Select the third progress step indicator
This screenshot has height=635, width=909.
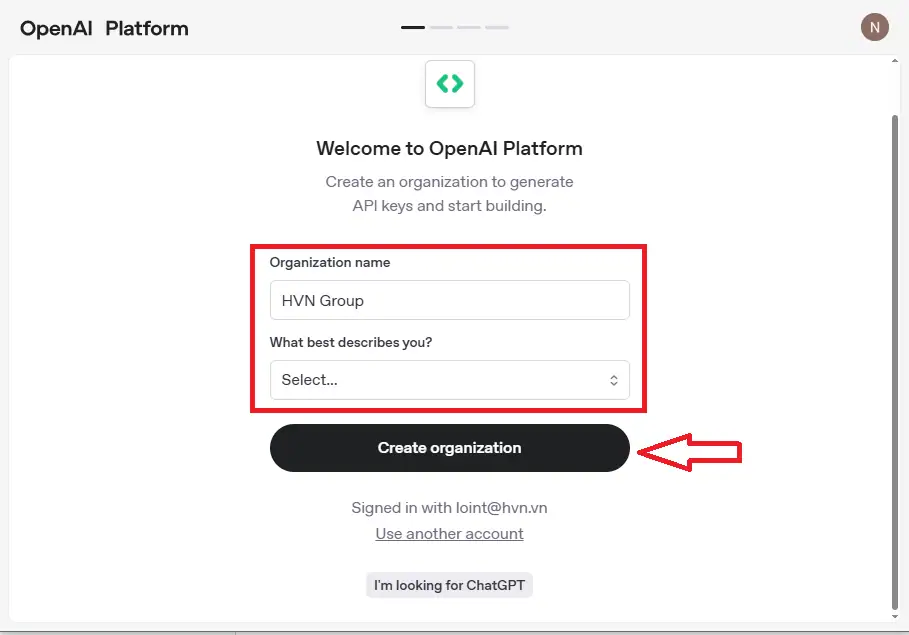coord(469,28)
